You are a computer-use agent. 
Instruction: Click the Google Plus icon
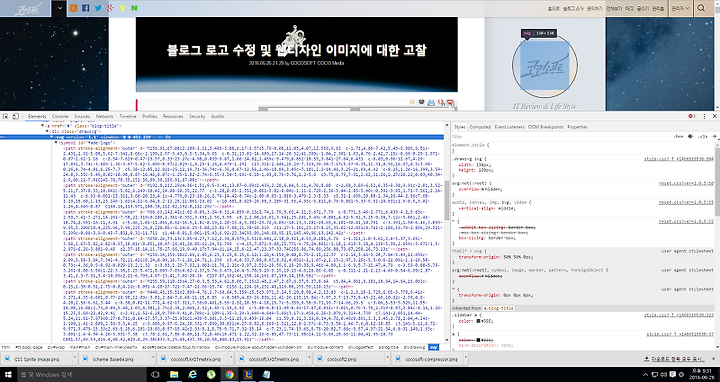[110, 8]
